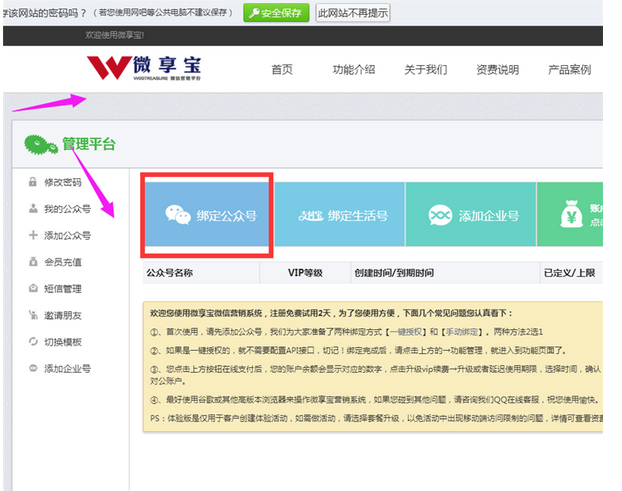Open 资费说明 in top navigation
This screenshot has width=622, height=491.
(497, 70)
